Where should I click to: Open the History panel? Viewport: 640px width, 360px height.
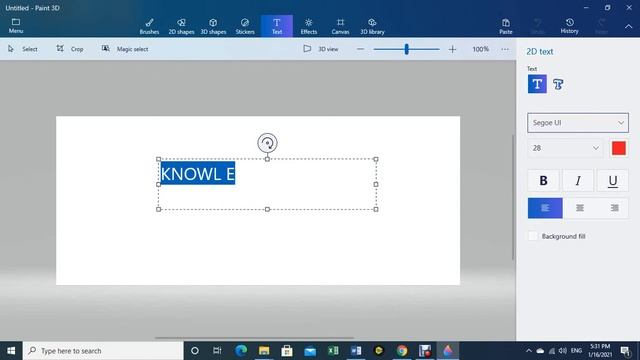click(569, 26)
